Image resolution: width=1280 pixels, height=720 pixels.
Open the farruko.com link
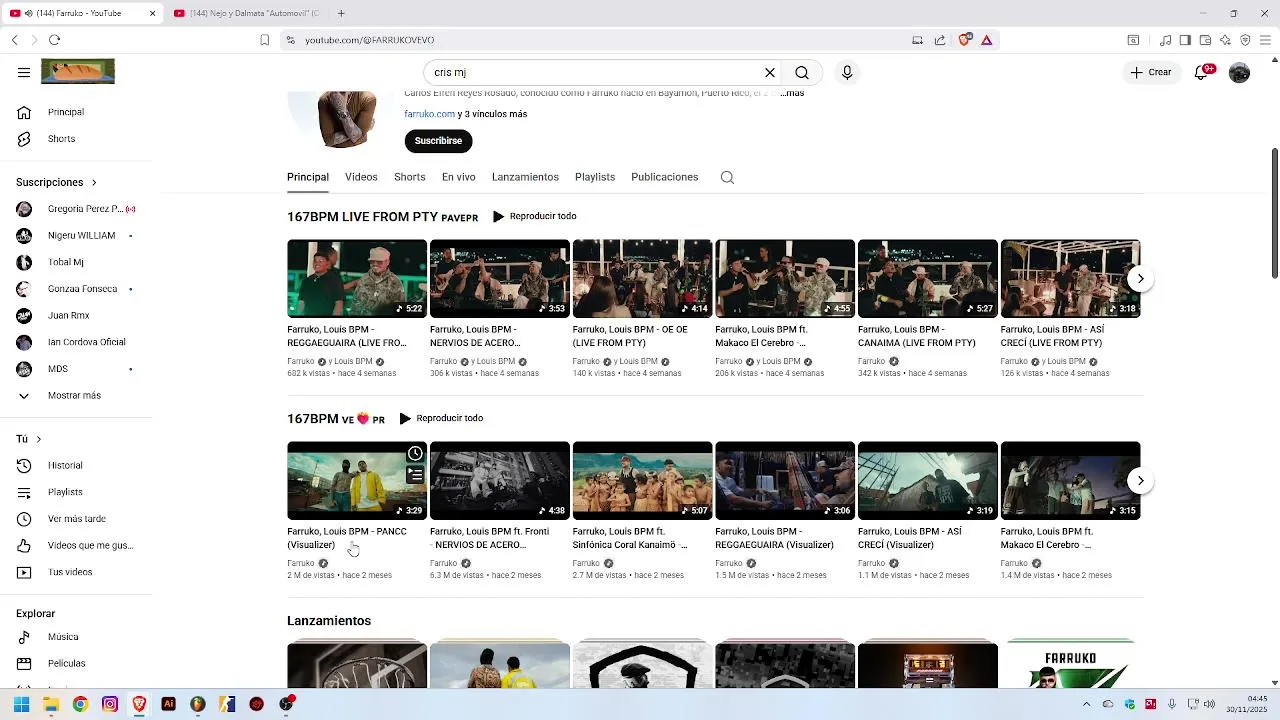430,114
